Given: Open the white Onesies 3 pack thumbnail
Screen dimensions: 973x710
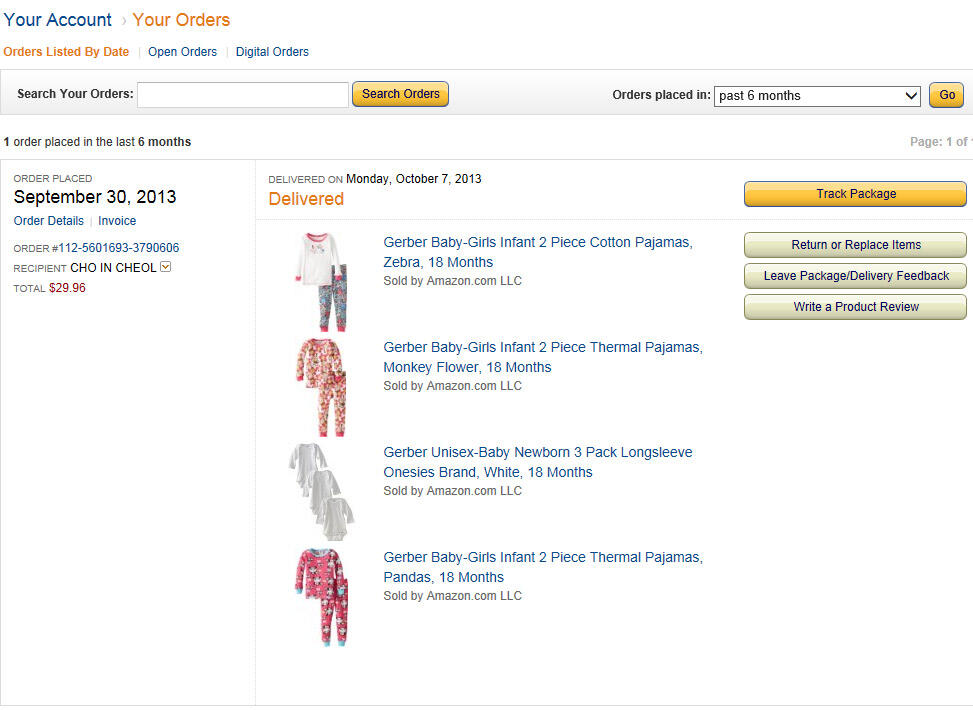Looking at the screenshot, I should pyautogui.click(x=320, y=492).
